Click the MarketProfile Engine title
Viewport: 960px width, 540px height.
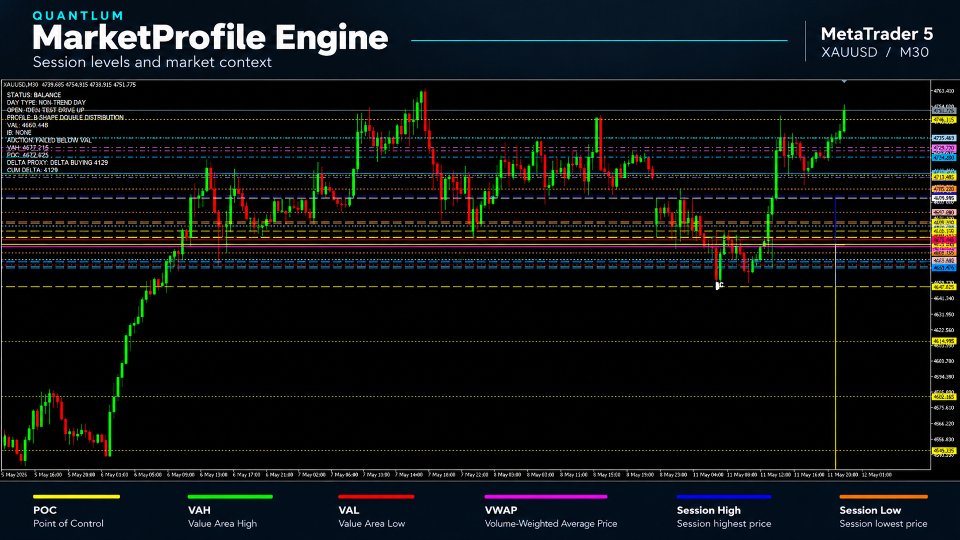click(x=210, y=37)
